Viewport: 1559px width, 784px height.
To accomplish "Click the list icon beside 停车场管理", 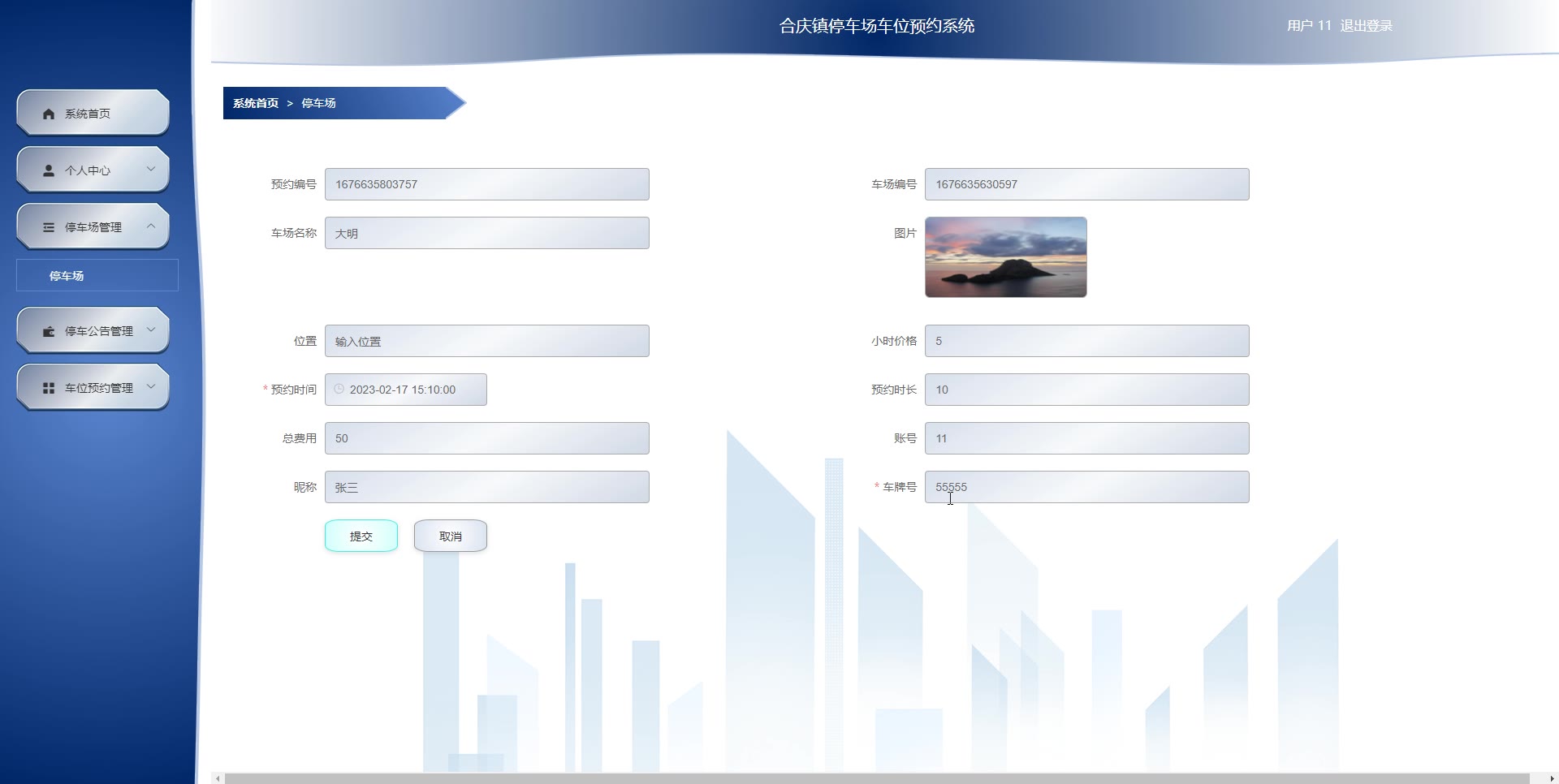I will tap(49, 227).
